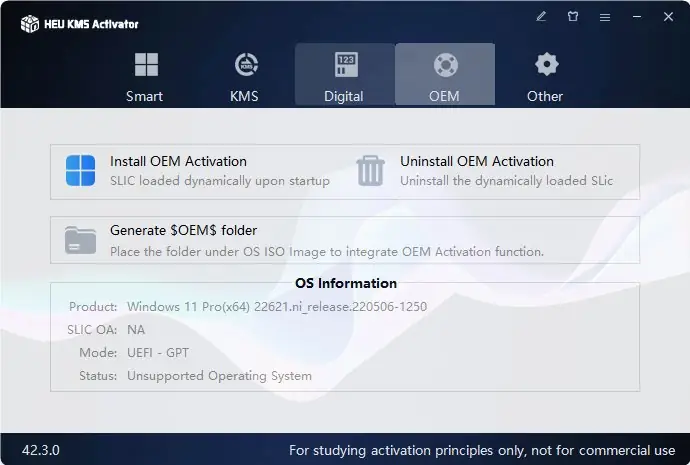Select the OEM tab
This screenshot has height=465, width=690.
coord(445,75)
